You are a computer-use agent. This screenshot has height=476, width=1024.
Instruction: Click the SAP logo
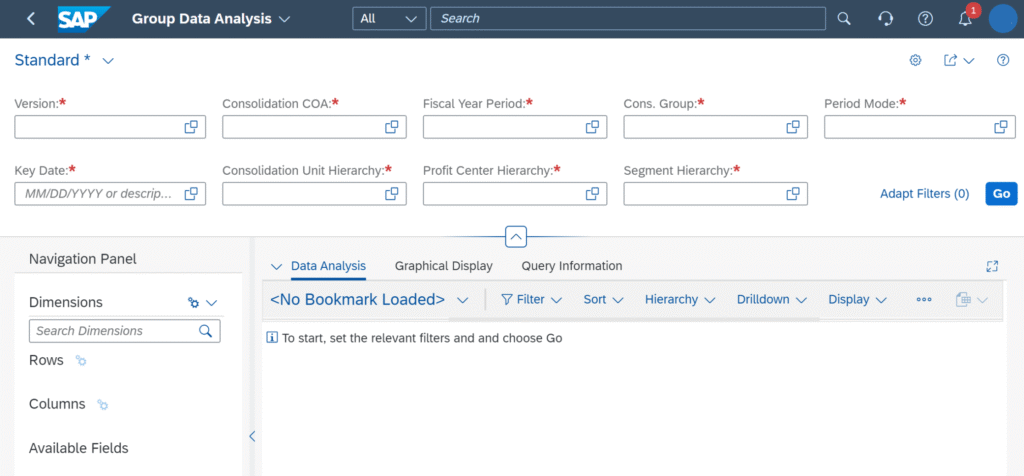click(x=84, y=19)
